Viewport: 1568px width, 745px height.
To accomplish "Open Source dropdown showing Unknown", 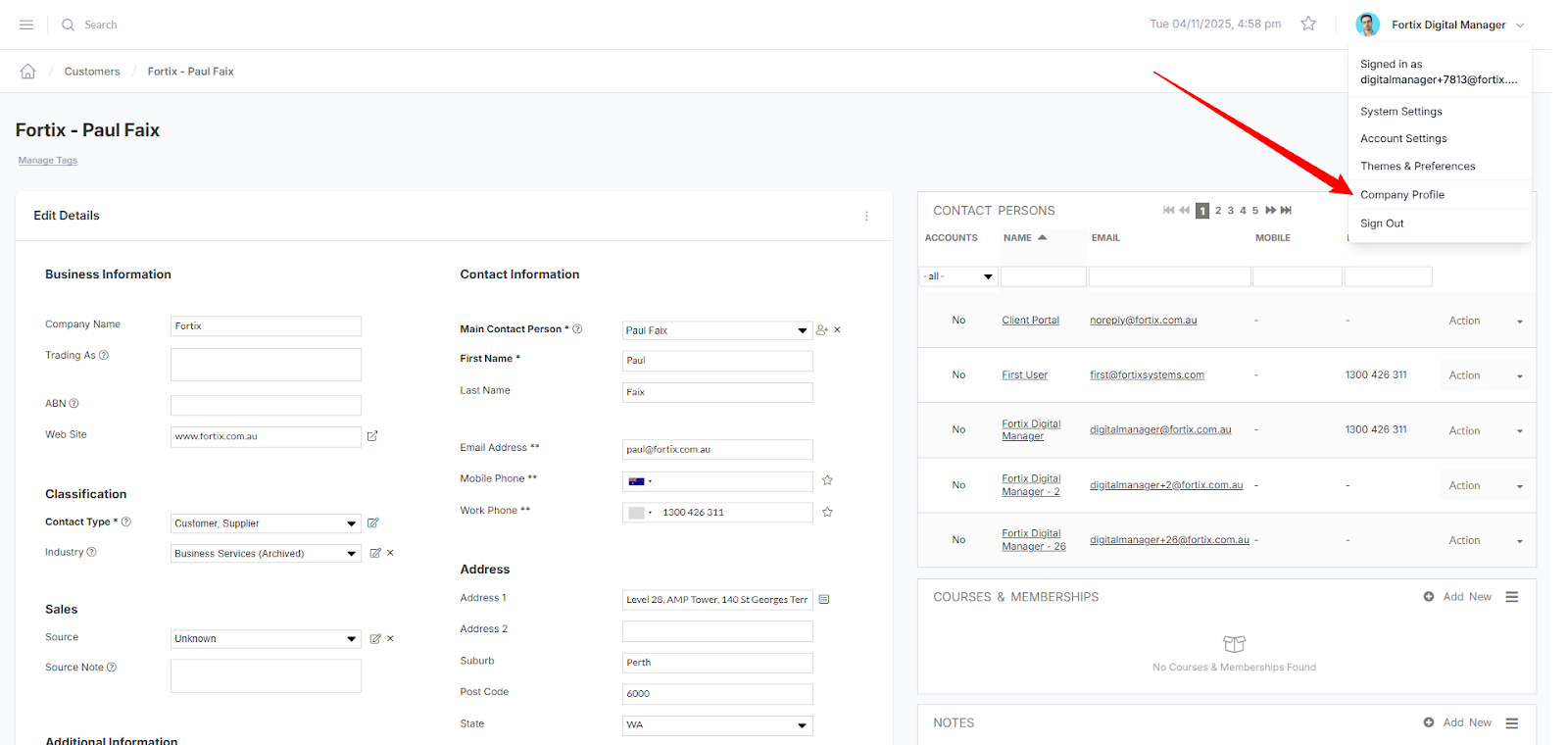I will [266, 639].
